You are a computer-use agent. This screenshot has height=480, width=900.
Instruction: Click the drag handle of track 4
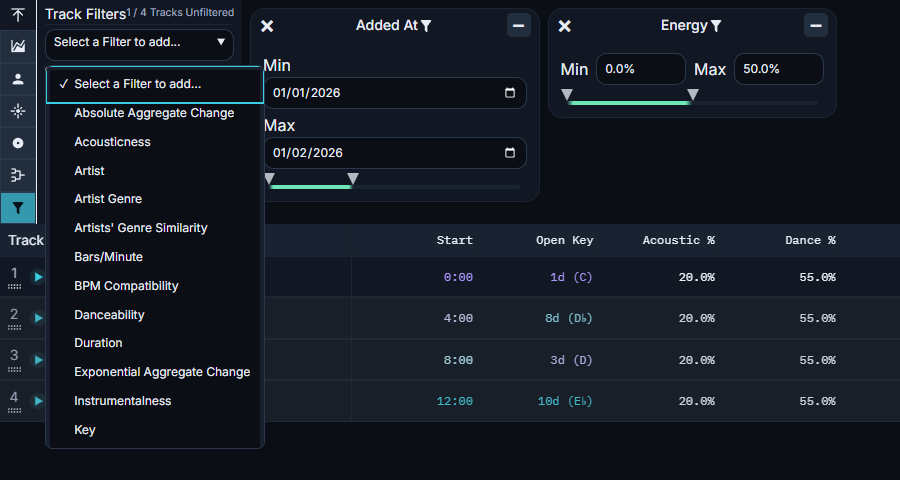(14, 411)
